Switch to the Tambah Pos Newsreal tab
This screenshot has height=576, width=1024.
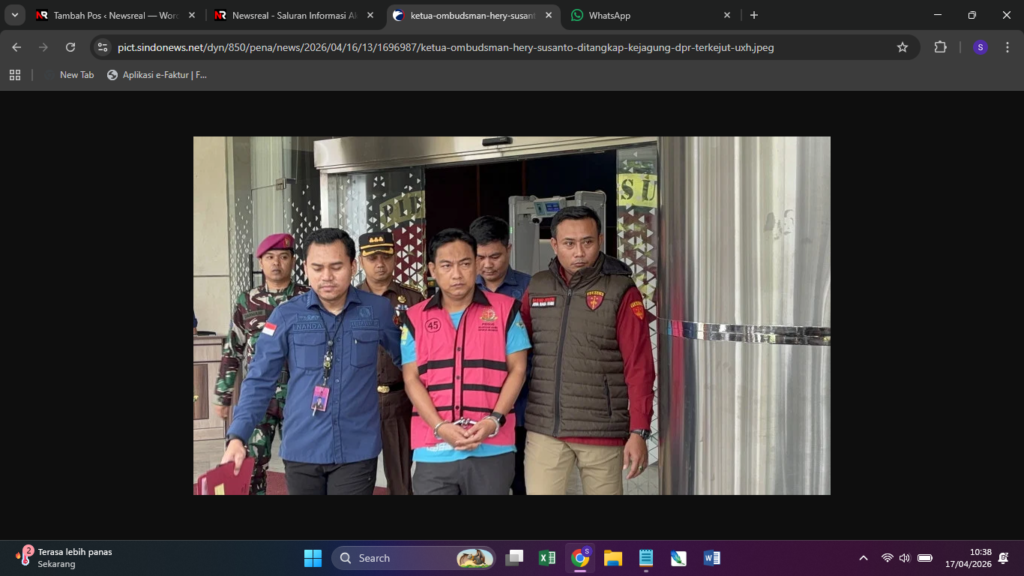(108, 15)
